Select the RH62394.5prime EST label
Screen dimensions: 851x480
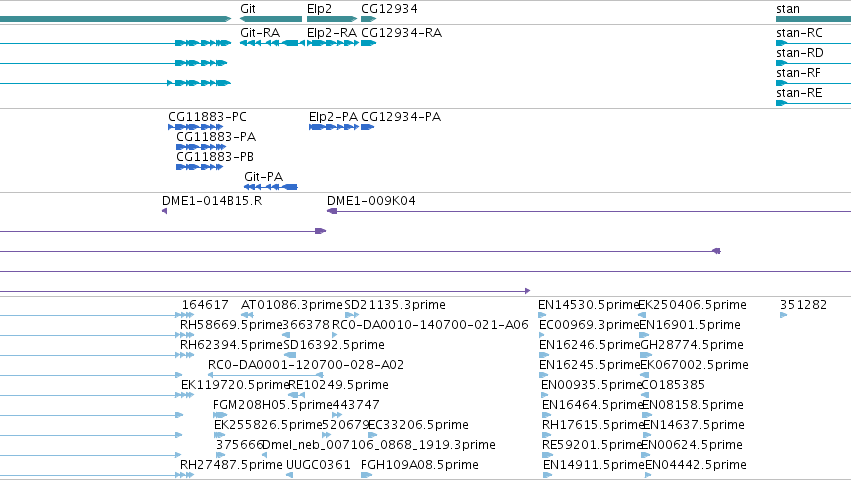(231, 345)
